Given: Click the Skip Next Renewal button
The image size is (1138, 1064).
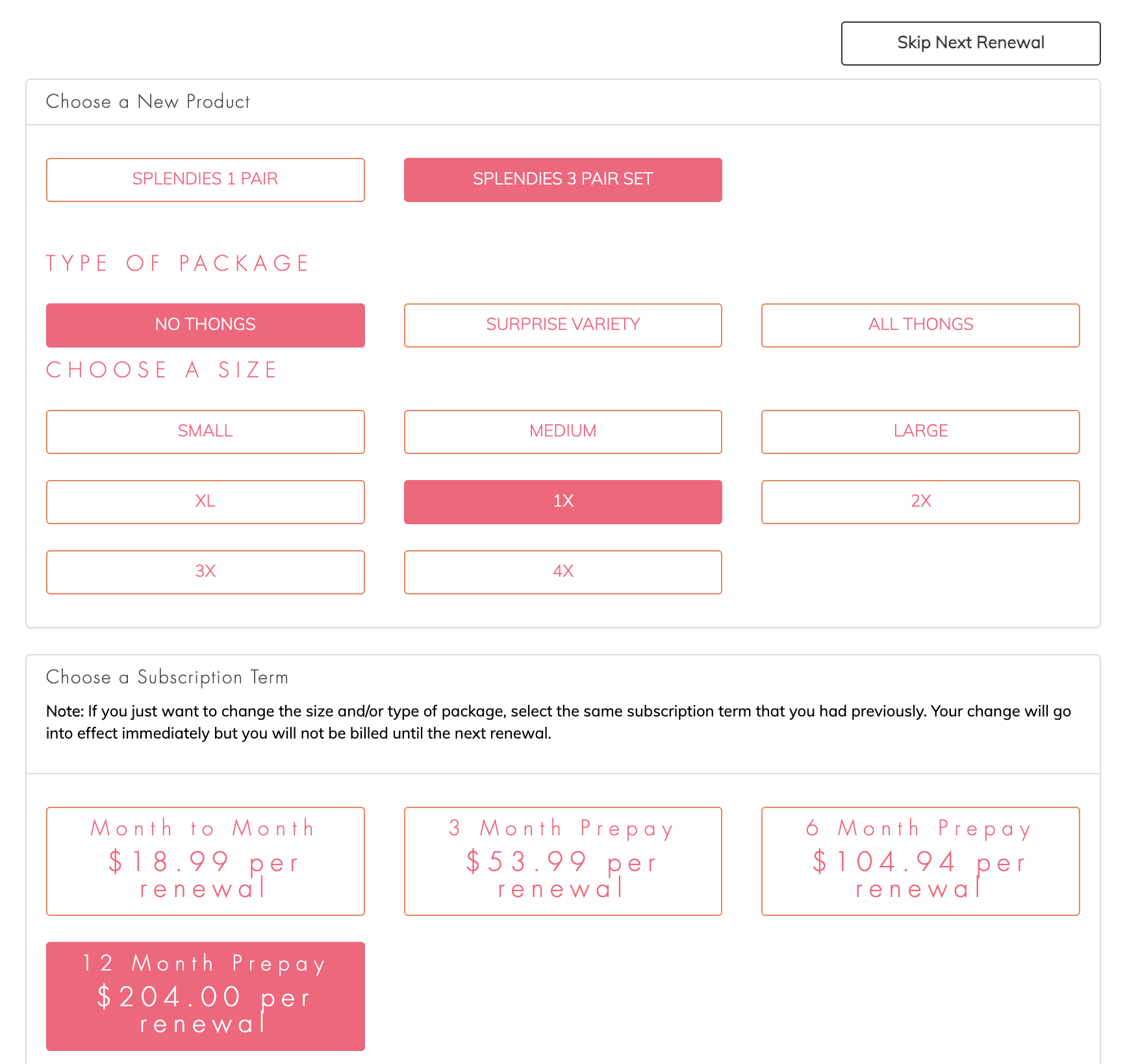Looking at the screenshot, I should point(970,44).
